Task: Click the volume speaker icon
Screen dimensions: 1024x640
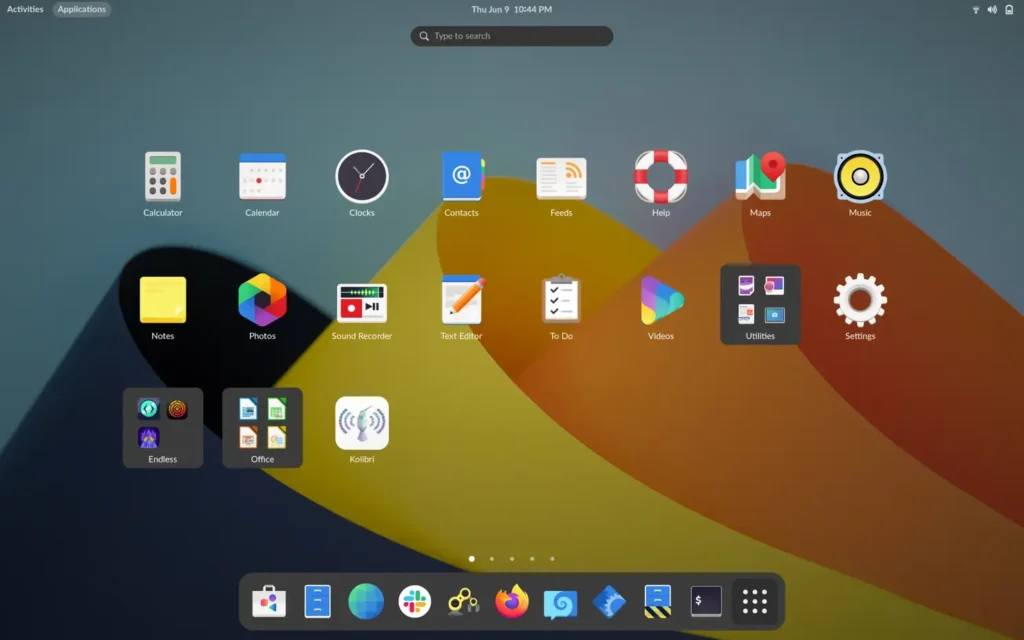Action: coord(992,10)
